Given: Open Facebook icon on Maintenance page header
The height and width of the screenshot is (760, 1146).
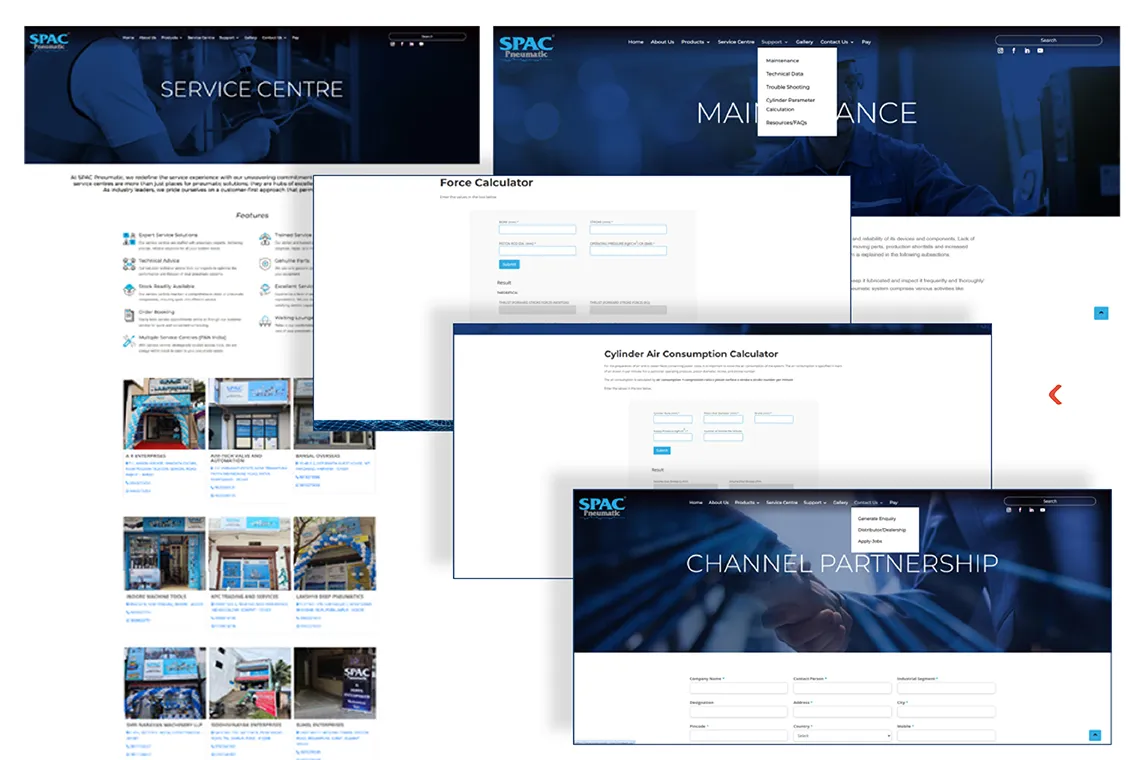Looking at the screenshot, I should click(x=1013, y=50).
